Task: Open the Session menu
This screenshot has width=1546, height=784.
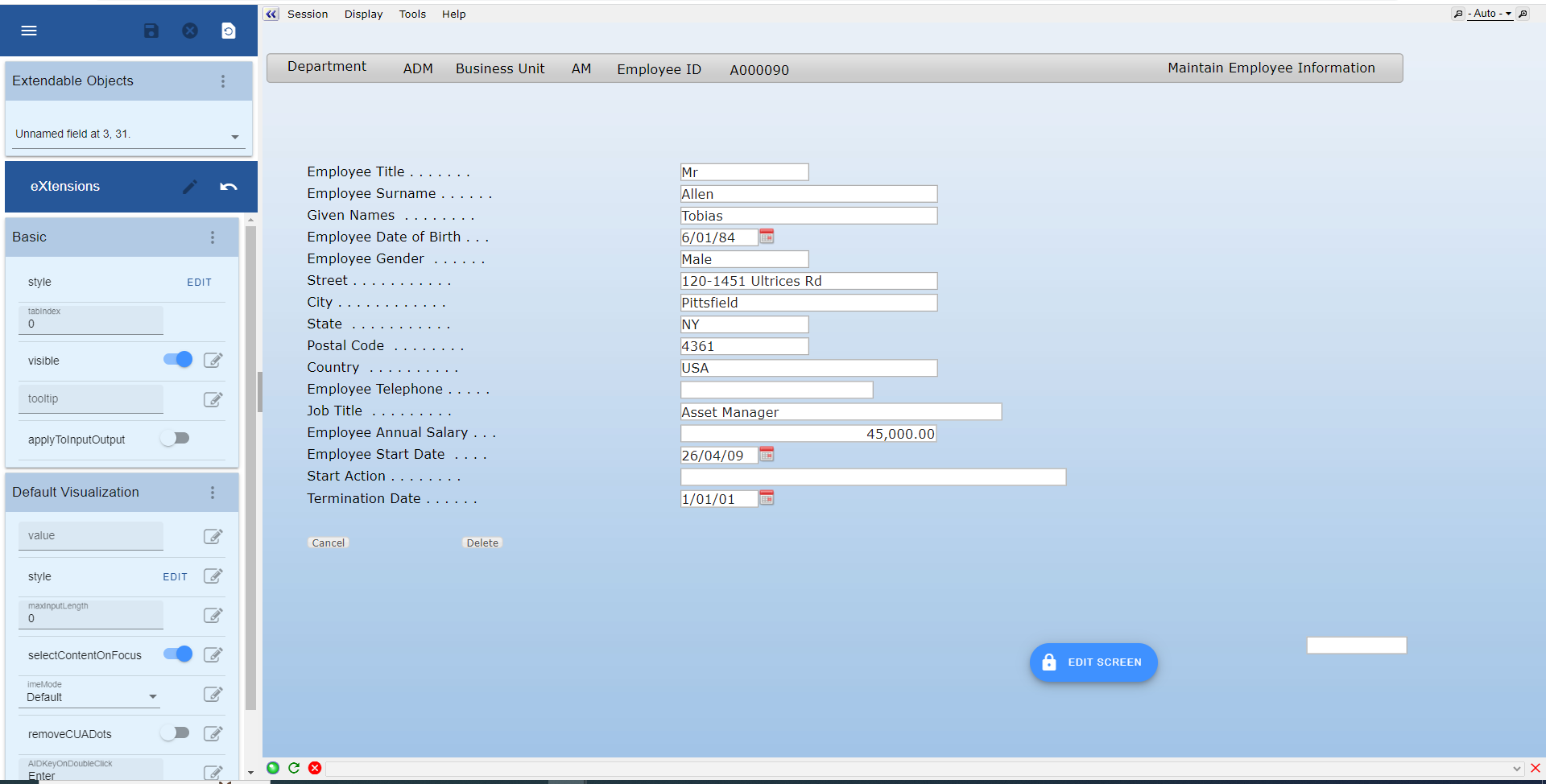Action: click(308, 14)
